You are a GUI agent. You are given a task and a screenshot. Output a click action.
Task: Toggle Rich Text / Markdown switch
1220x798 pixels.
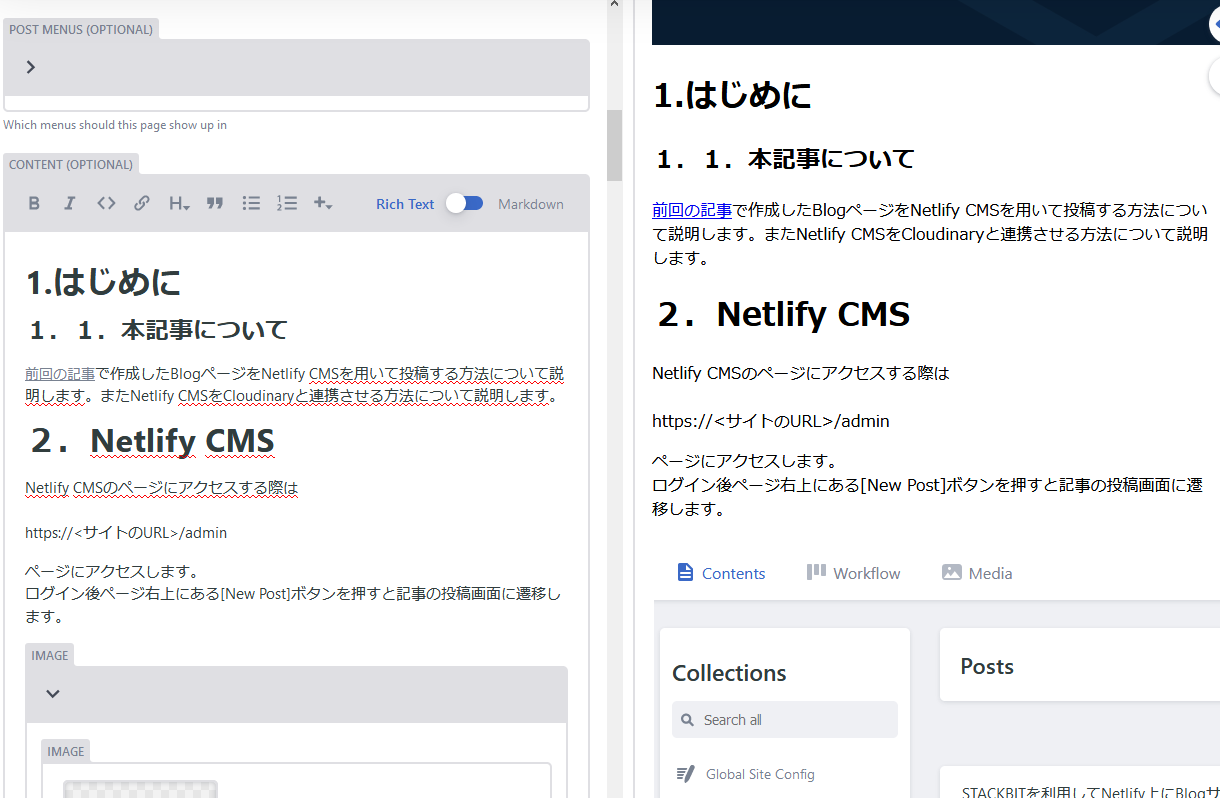[x=465, y=203]
